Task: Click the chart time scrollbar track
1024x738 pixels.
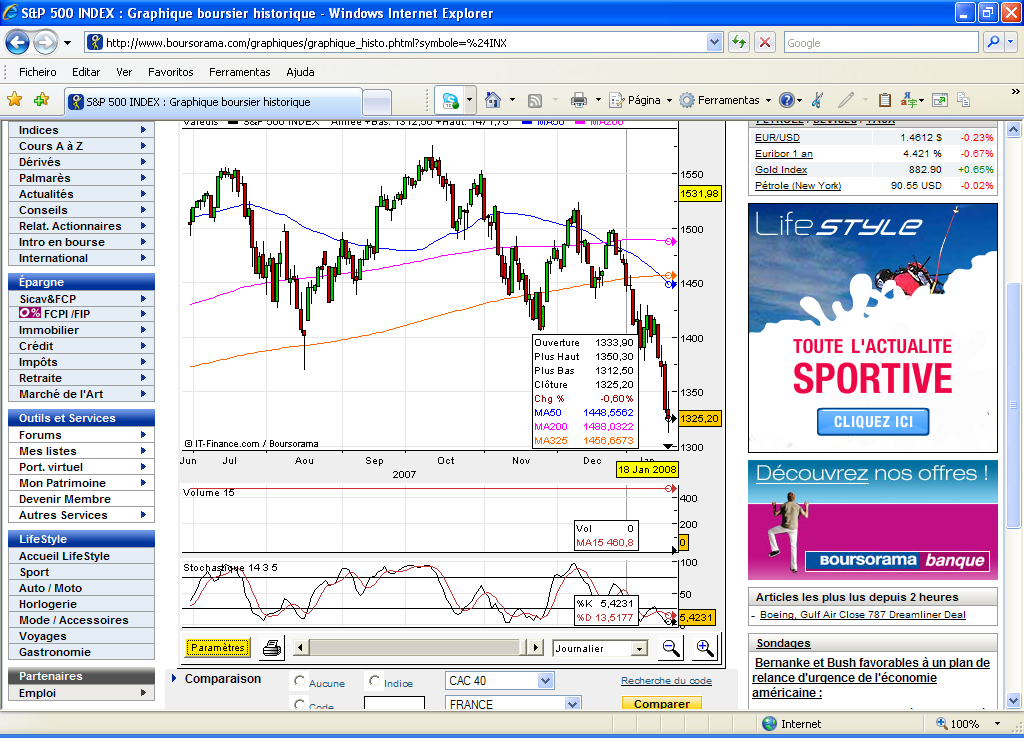Action: 415,648
